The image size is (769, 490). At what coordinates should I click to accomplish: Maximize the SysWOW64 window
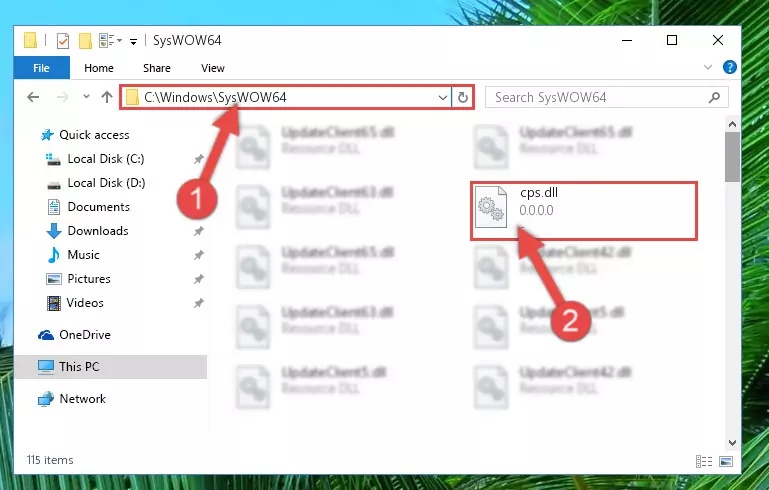click(672, 40)
